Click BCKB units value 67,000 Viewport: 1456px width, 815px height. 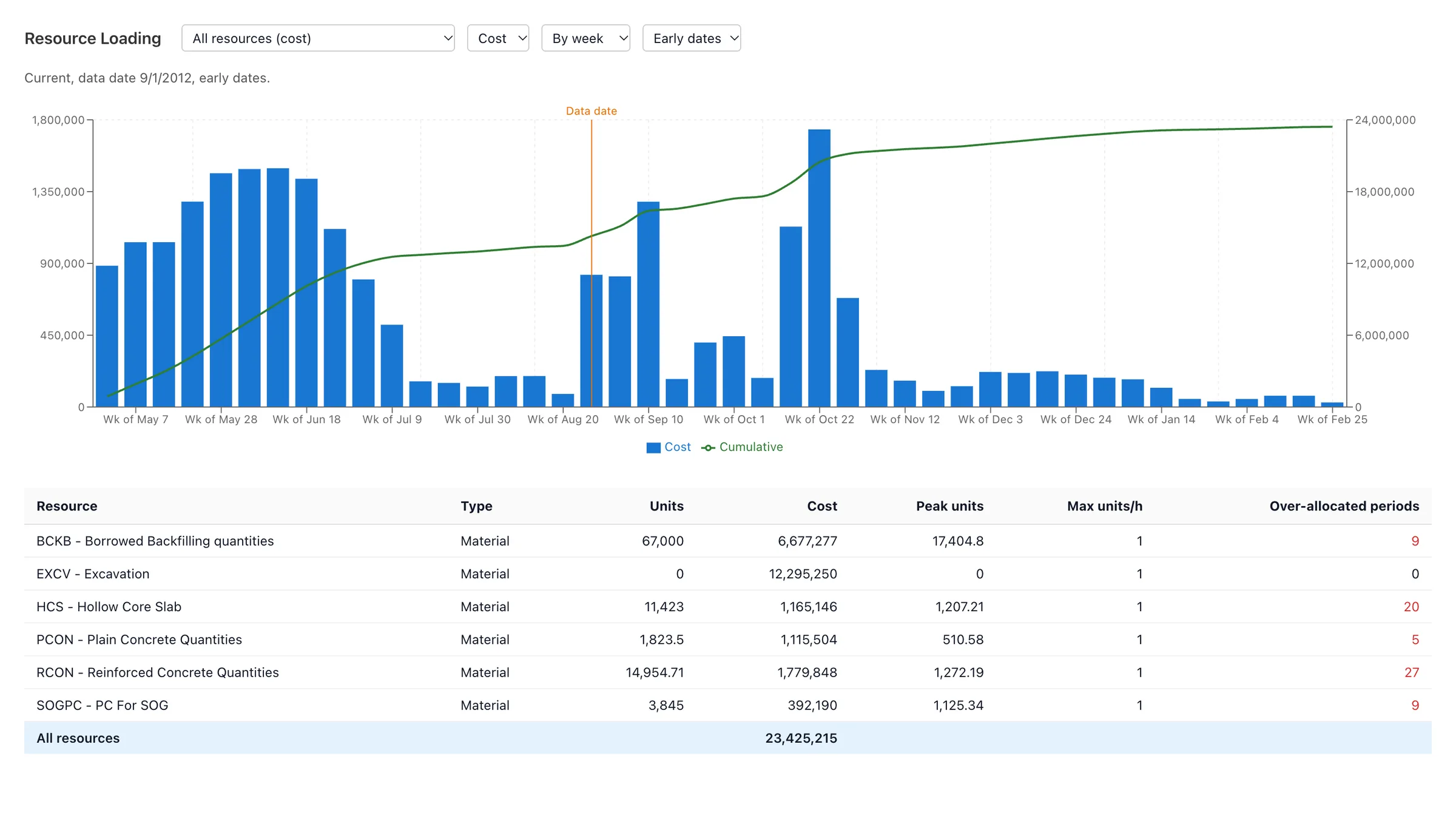click(662, 541)
